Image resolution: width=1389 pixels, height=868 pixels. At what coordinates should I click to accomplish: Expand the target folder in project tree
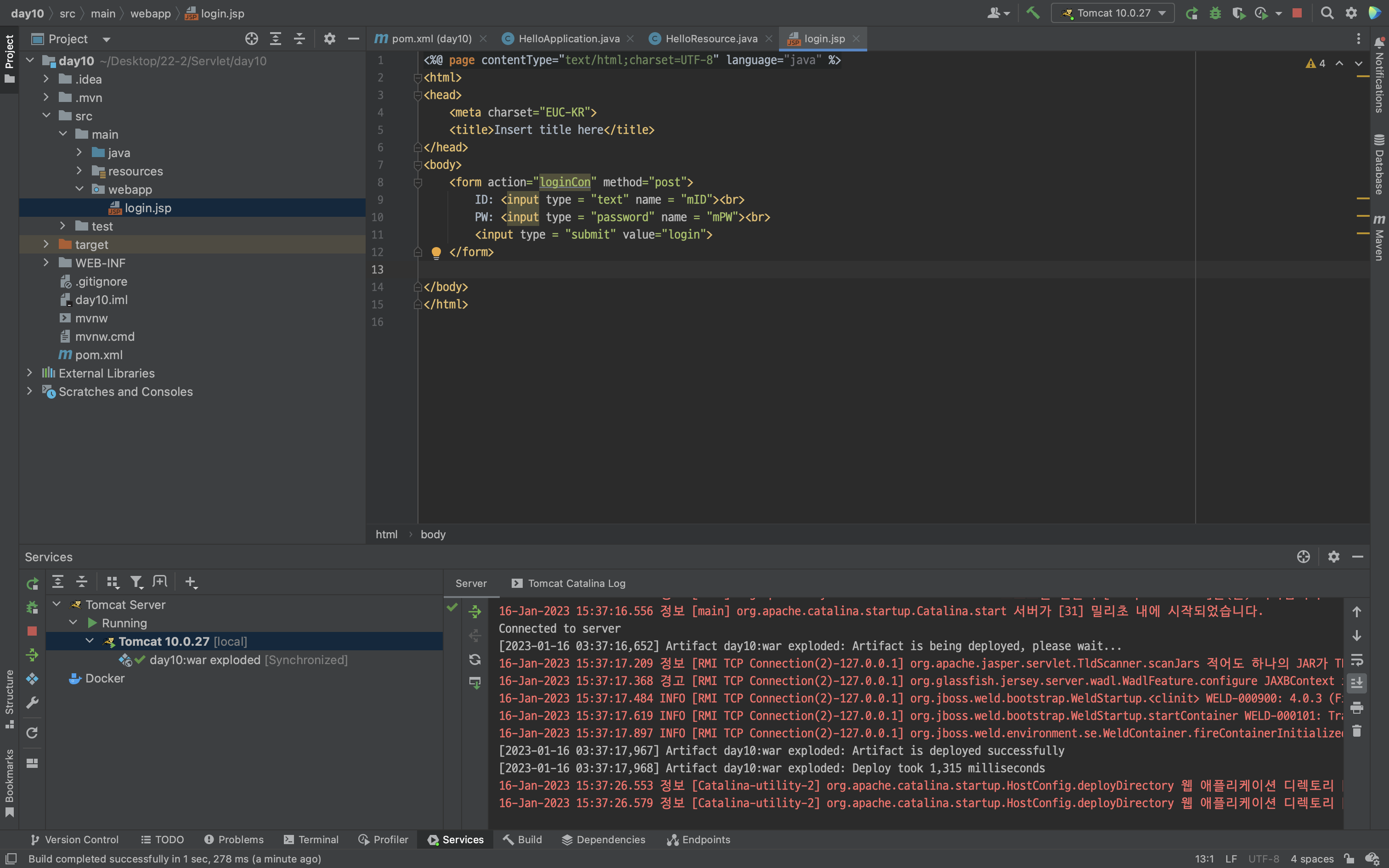pyautogui.click(x=46, y=244)
